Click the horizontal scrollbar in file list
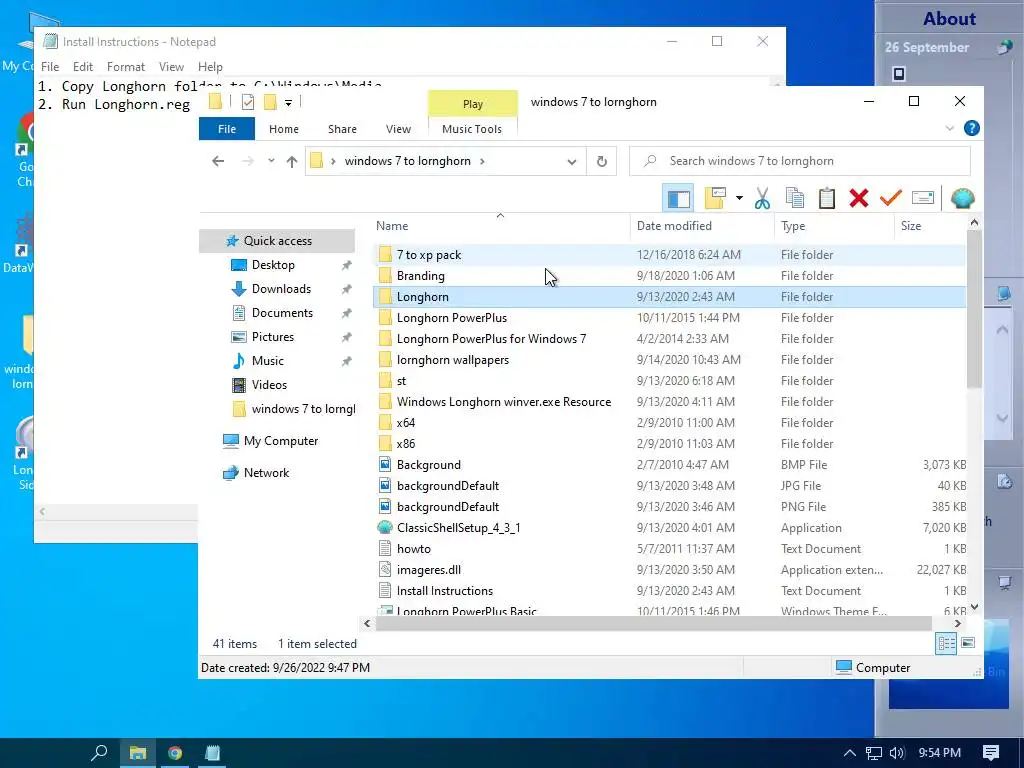 click(x=653, y=624)
